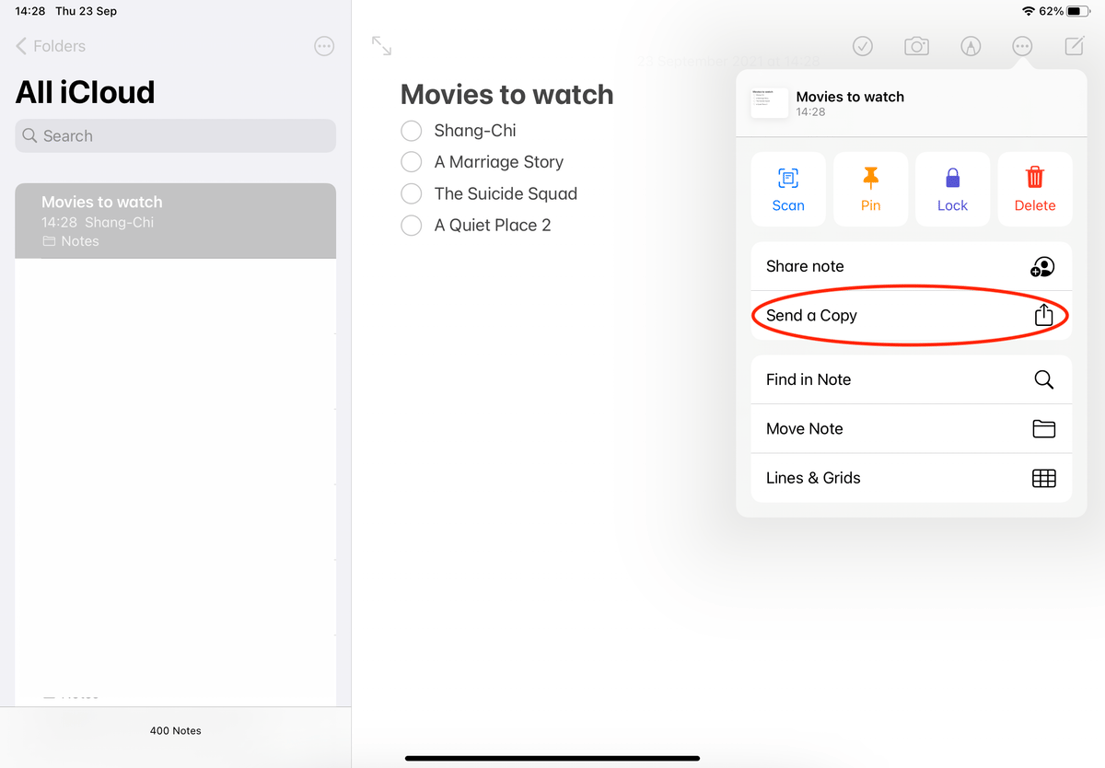Image resolution: width=1105 pixels, height=768 pixels.
Task: Click The Suicide Squad text
Action: pyautogui.click(x=505, y=194)
